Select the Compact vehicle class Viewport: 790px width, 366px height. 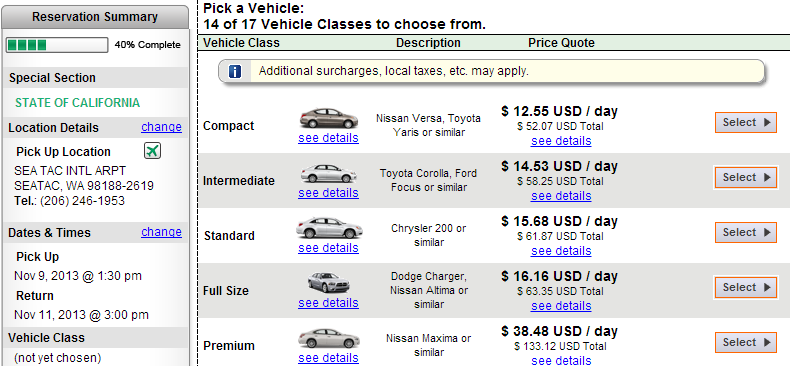pos(746,123)
